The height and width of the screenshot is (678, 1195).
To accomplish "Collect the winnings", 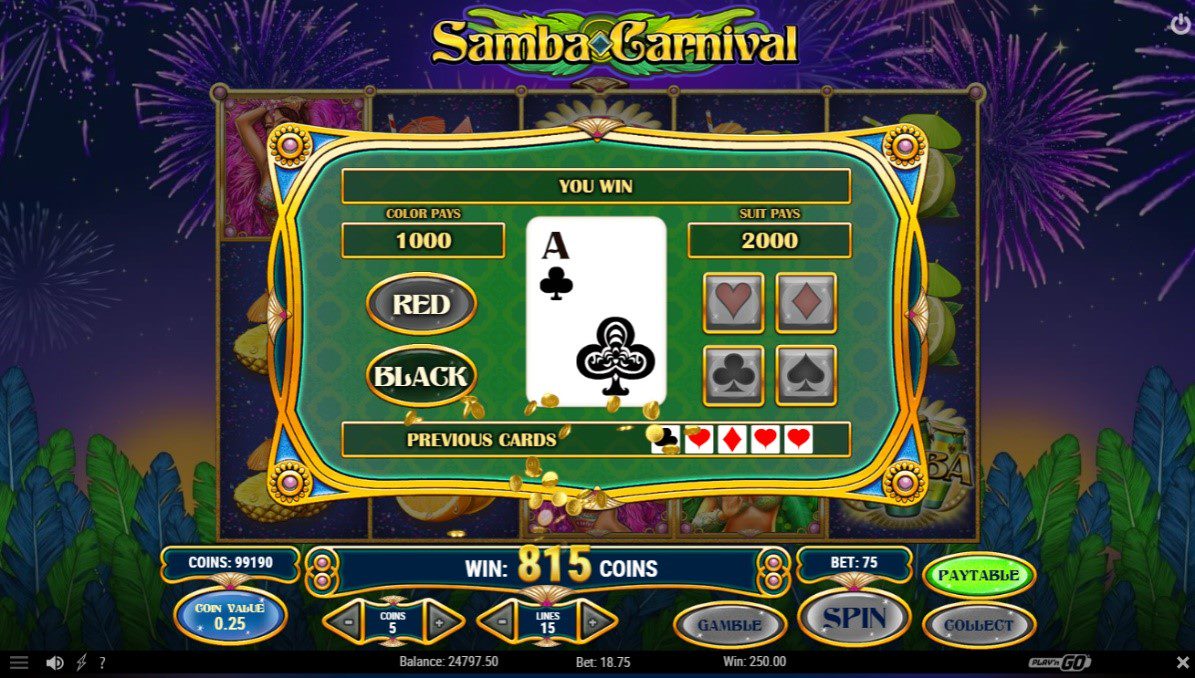I will (x=979, y=625).
